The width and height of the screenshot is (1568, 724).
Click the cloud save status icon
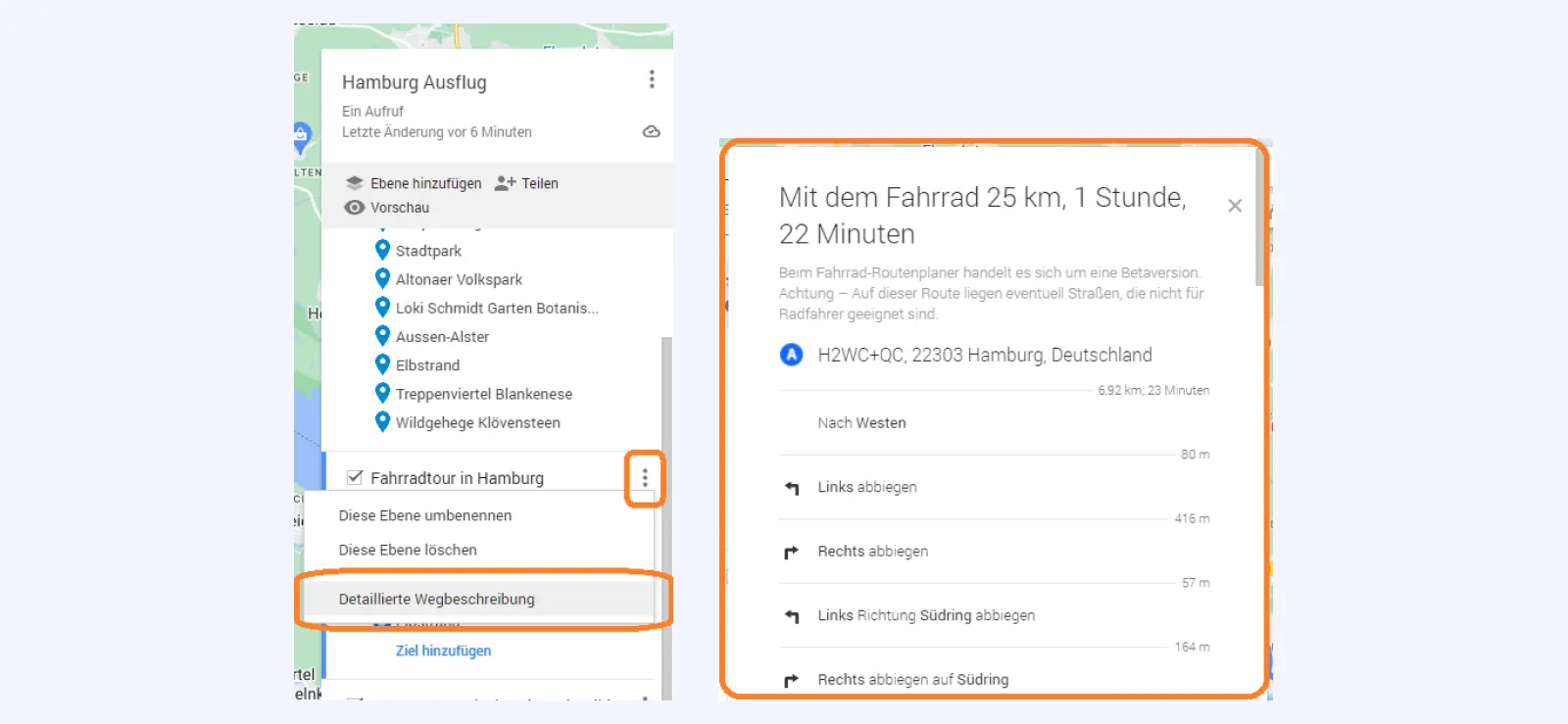click(x=651, y=131)
